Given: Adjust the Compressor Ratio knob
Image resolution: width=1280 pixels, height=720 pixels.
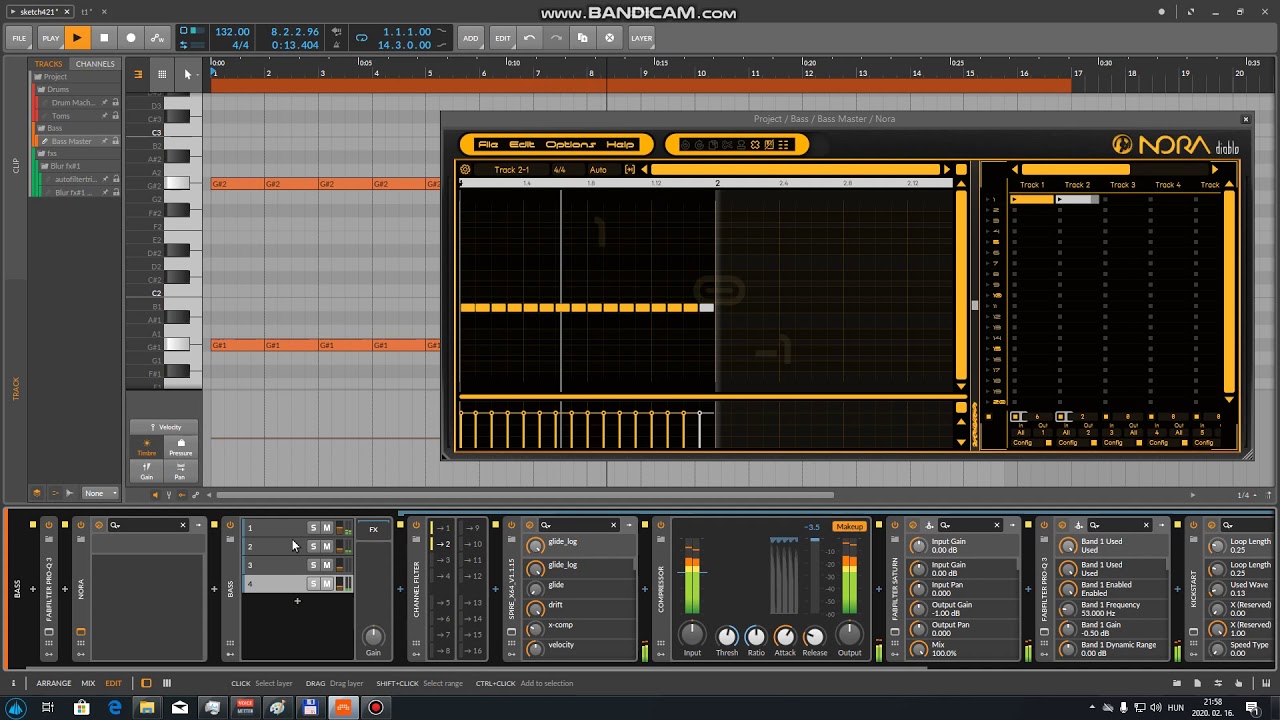Looking at the screenshot, I should (756, 636).
